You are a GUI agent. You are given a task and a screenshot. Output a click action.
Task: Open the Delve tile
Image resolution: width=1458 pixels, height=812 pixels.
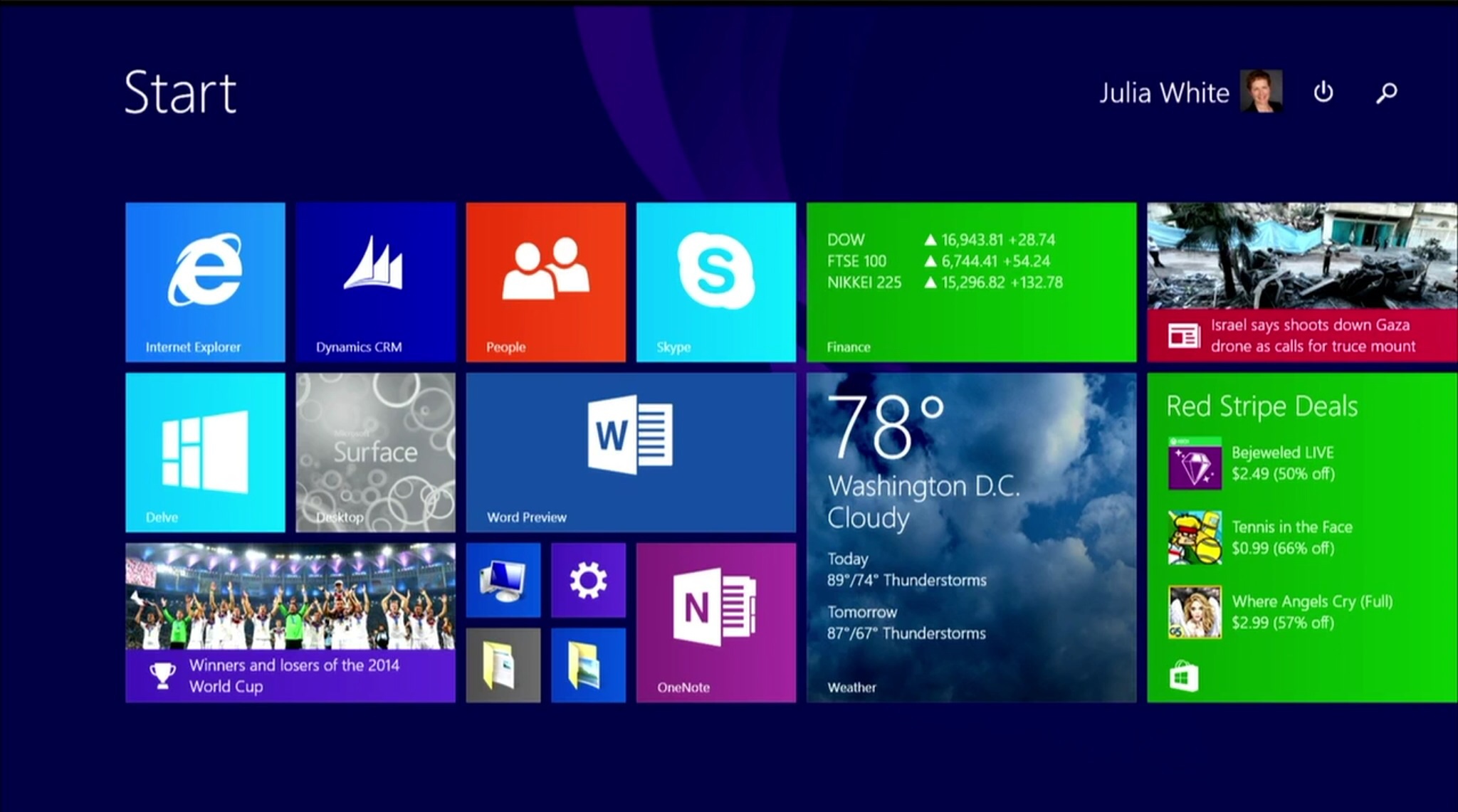(205, 453)
